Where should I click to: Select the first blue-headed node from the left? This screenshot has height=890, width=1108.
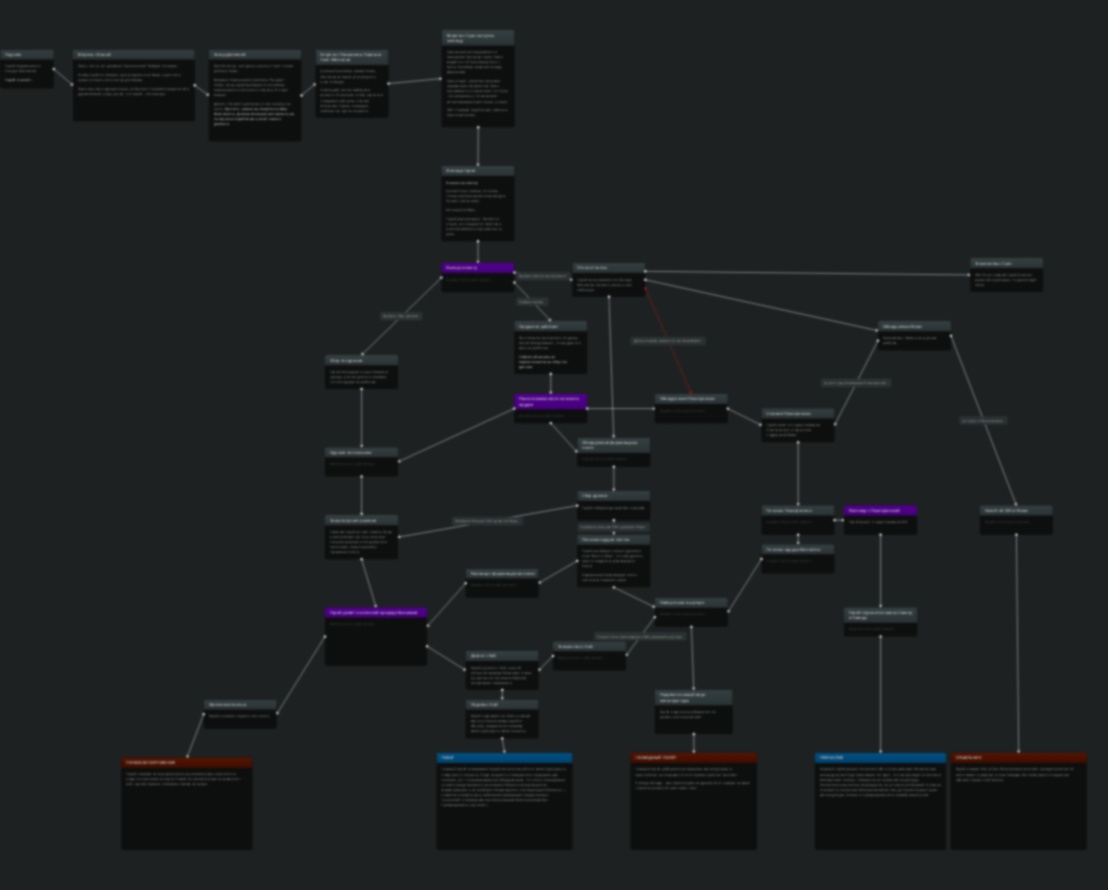click(505, 801)
